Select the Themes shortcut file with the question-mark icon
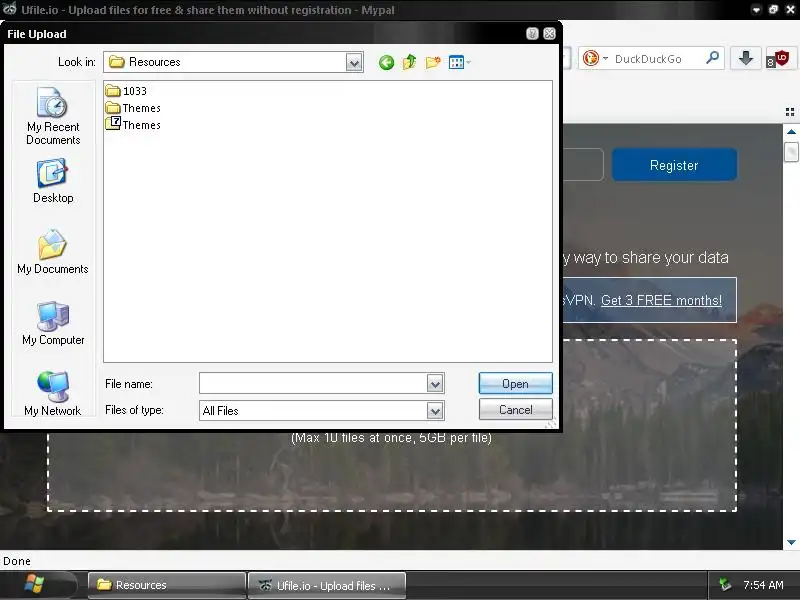The height and width of the screenshot is (600, 800). click(133, 124)
